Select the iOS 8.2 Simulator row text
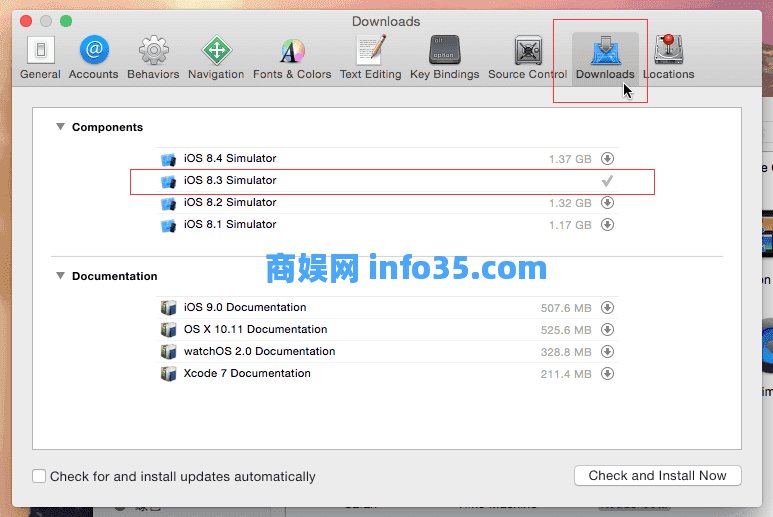This screenshot has height=517, width=773. click(230, 202)
